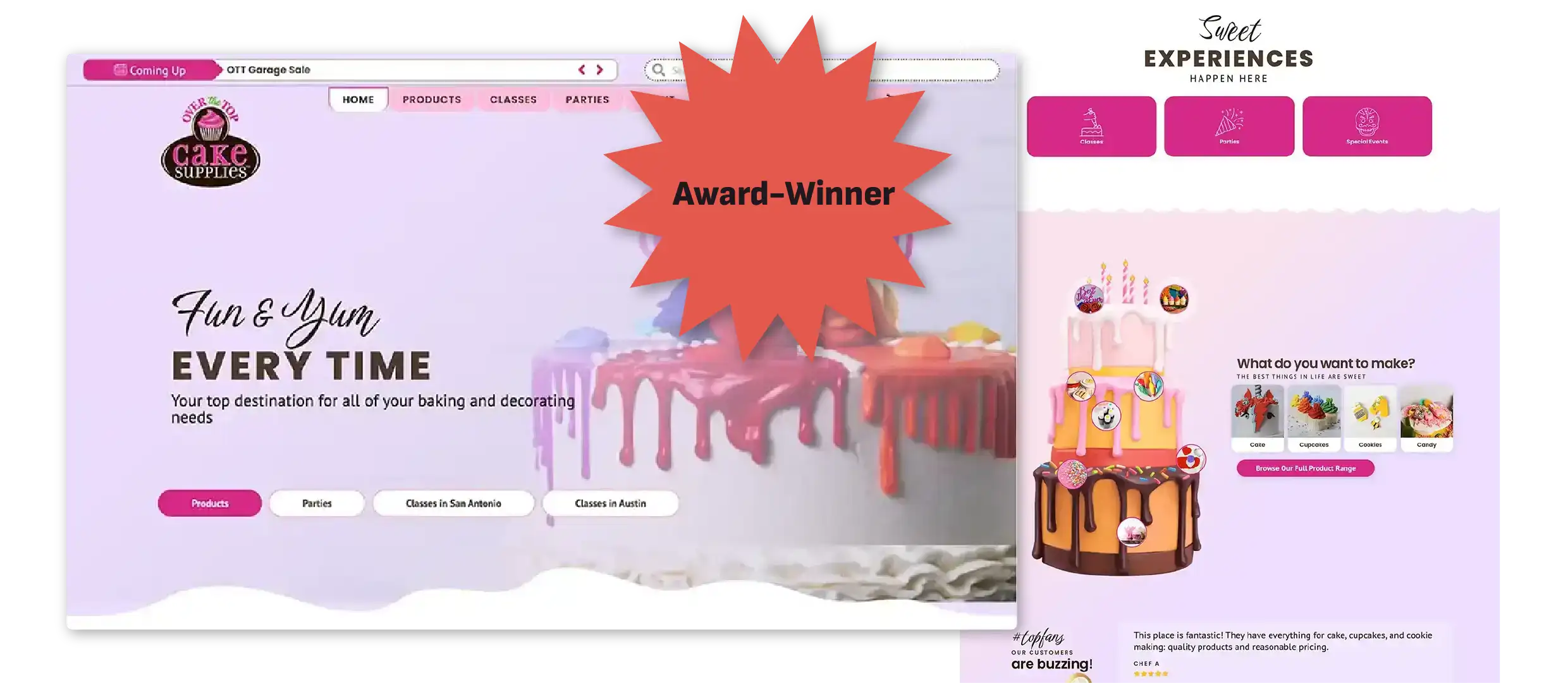
Task: Click the Products button on the homepage
Action: click(209, 503)
